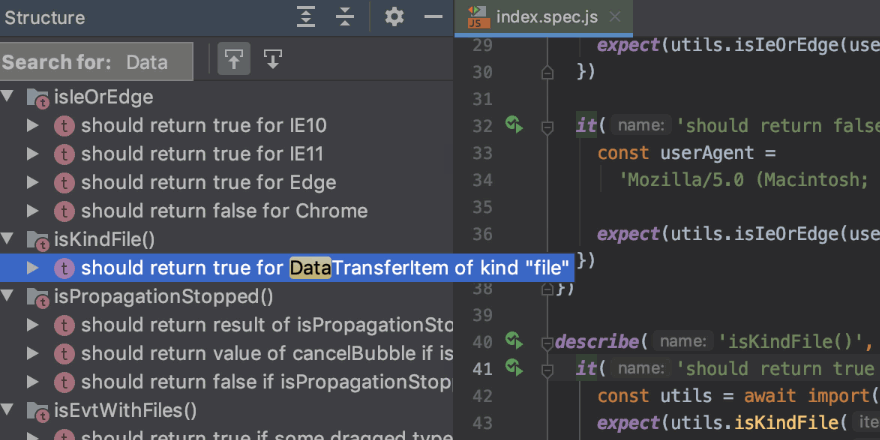Collapse it block fold marker line 41
Viewport: 880px width, 440px height.
tap(547, 370)
